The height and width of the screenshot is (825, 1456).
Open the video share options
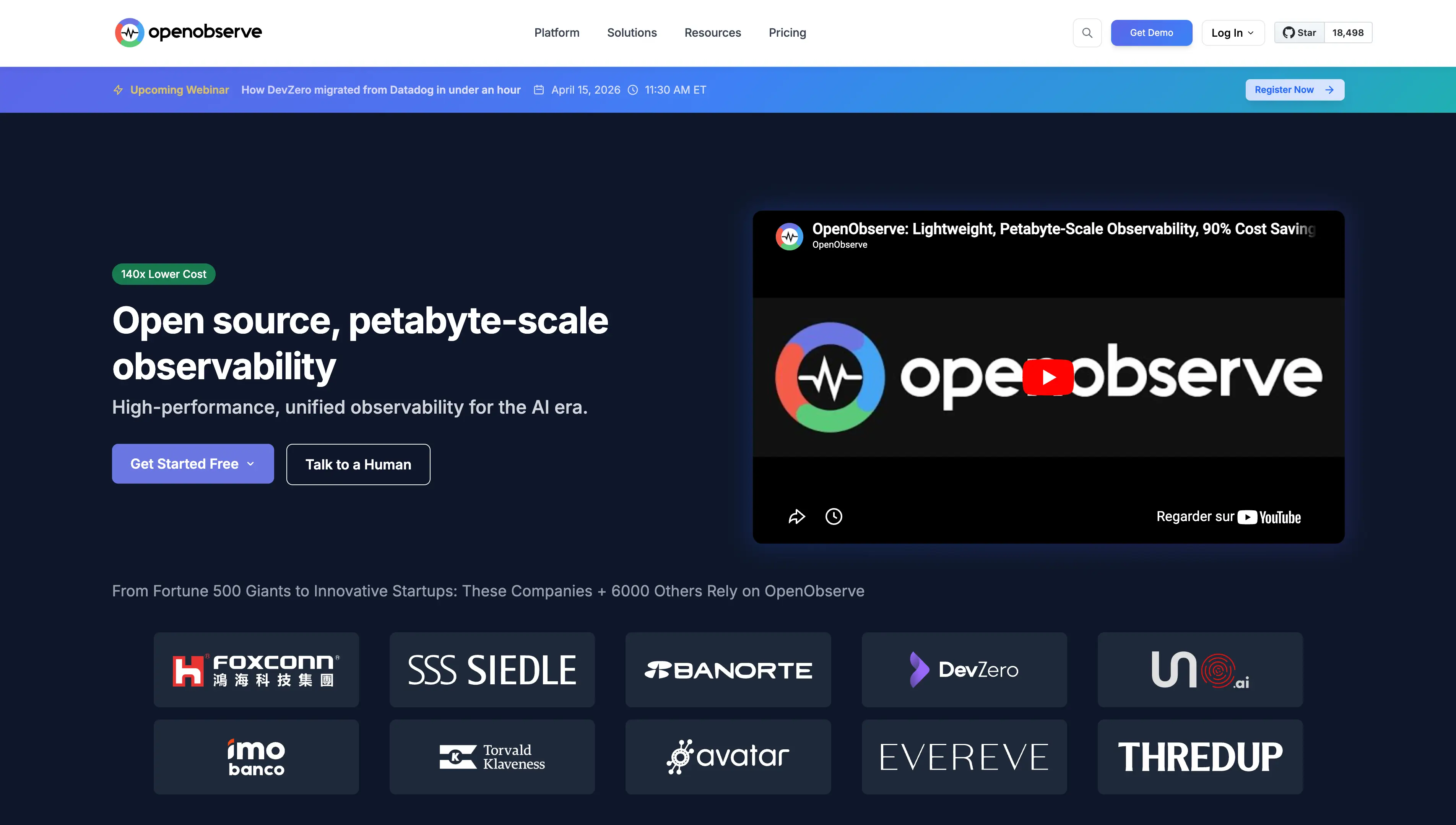point(796,516)
